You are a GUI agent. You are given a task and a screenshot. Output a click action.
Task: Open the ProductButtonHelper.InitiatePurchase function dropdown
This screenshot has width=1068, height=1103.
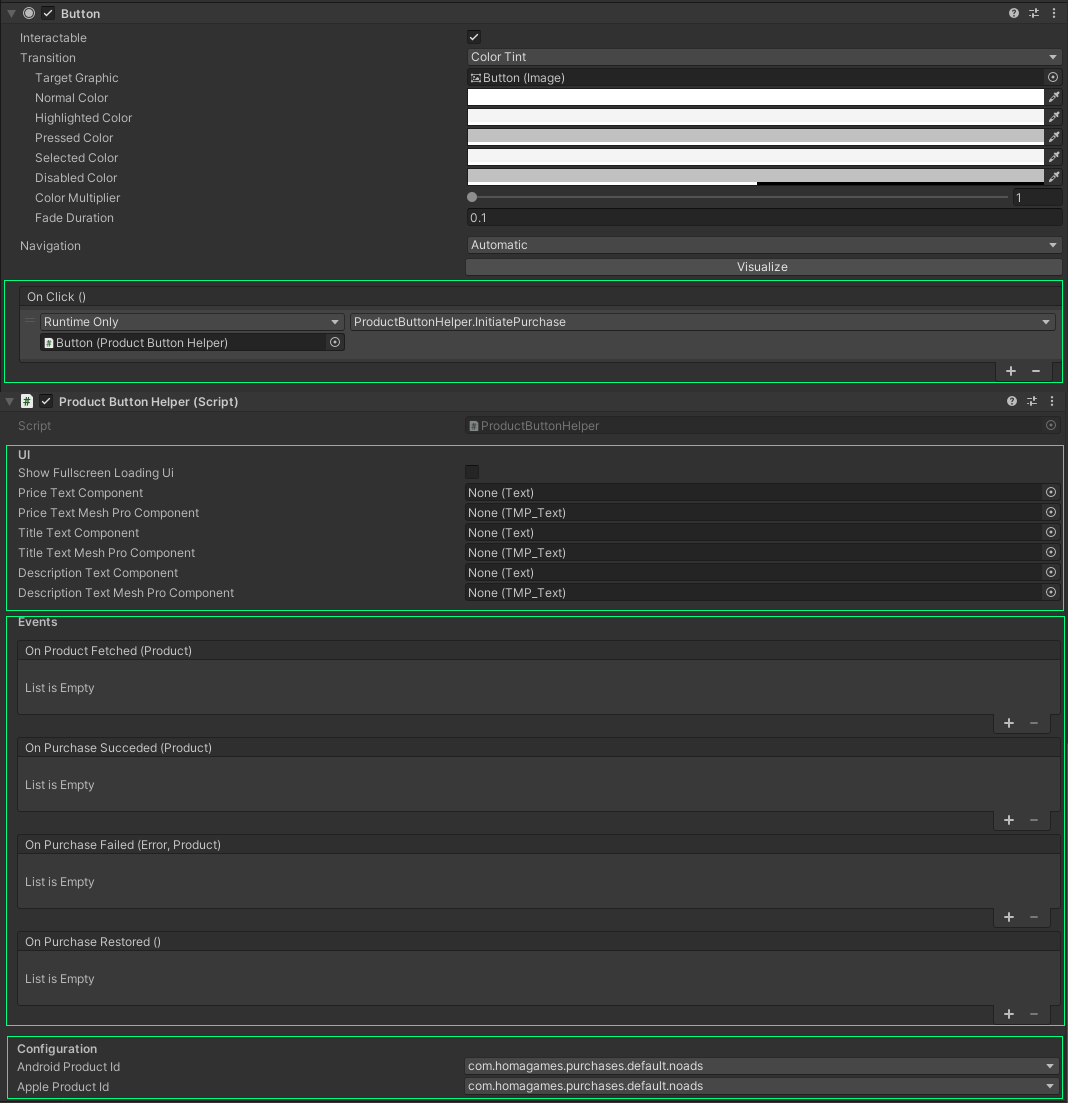(x=700, y=321)
